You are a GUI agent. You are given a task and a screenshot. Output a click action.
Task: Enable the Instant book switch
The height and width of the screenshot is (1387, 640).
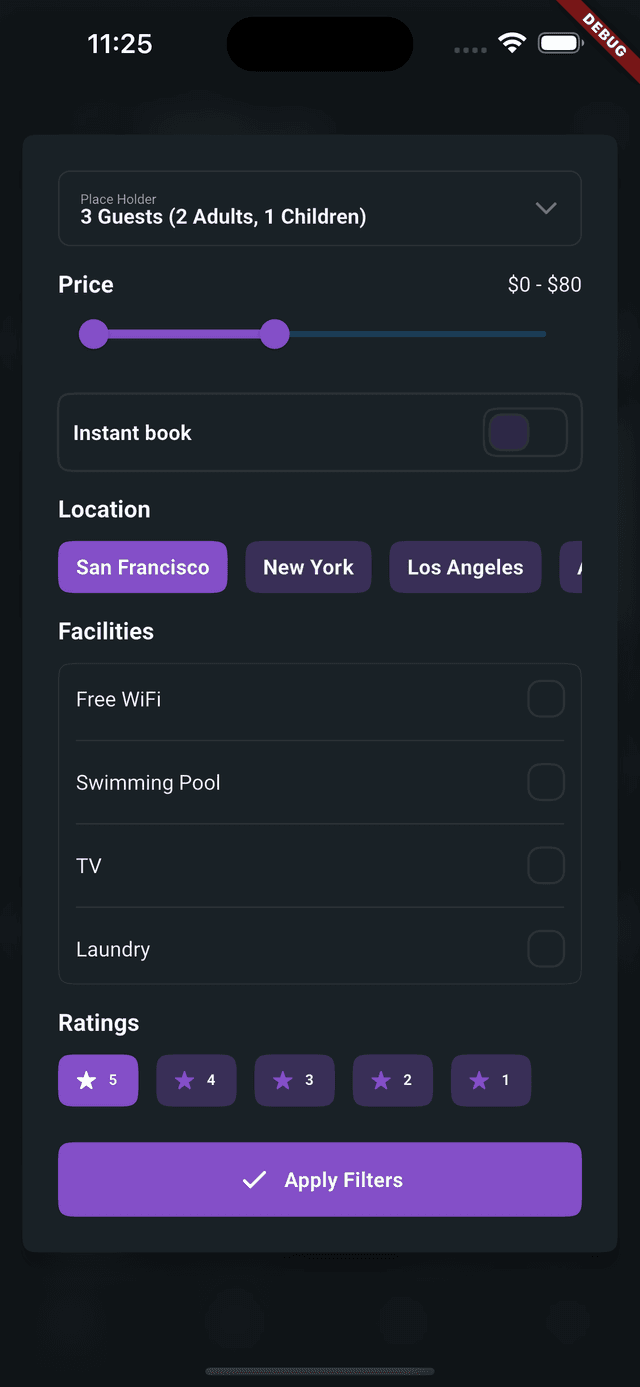click(526, 433)
